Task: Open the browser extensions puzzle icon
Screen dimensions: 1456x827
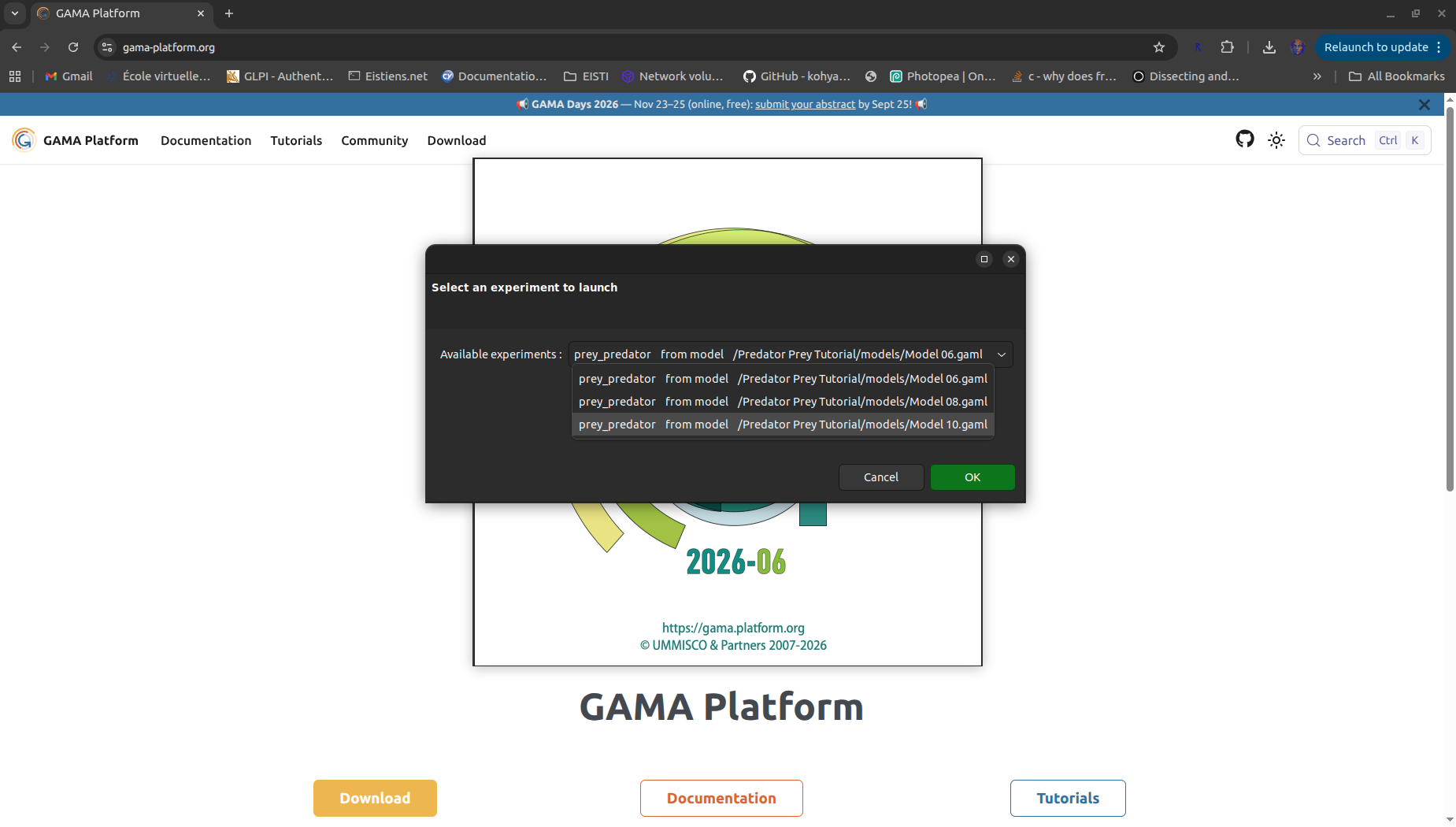Action: (x=1227, y=47)
